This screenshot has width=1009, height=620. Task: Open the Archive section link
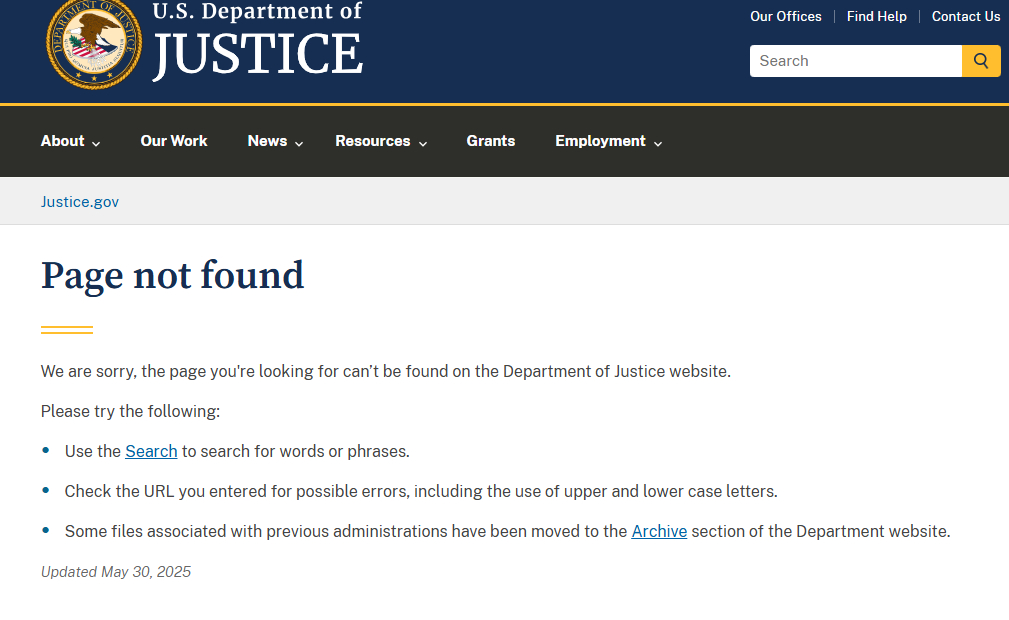click(659, 531)
